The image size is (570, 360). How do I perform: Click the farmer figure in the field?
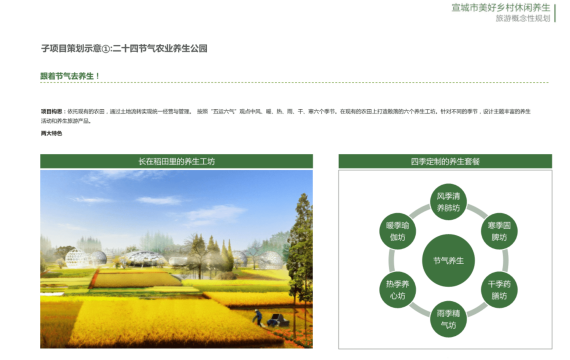[257, 317]
